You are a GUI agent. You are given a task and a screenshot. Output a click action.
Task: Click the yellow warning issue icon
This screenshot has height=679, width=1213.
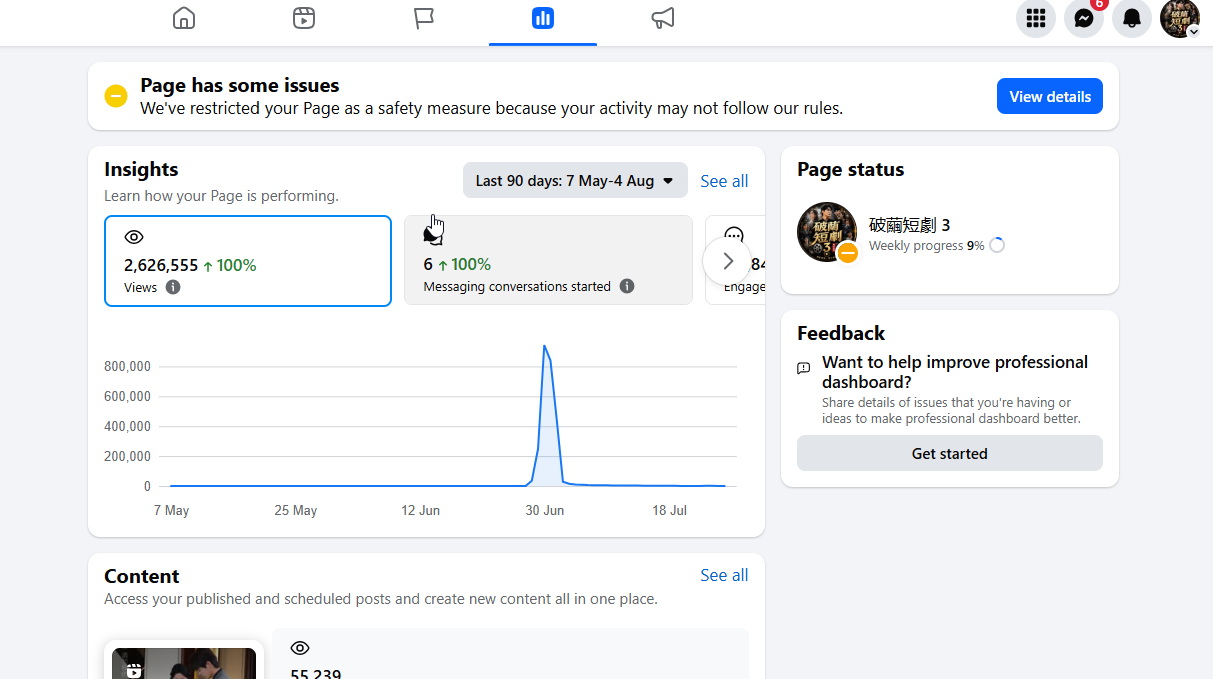click(116, 96)
